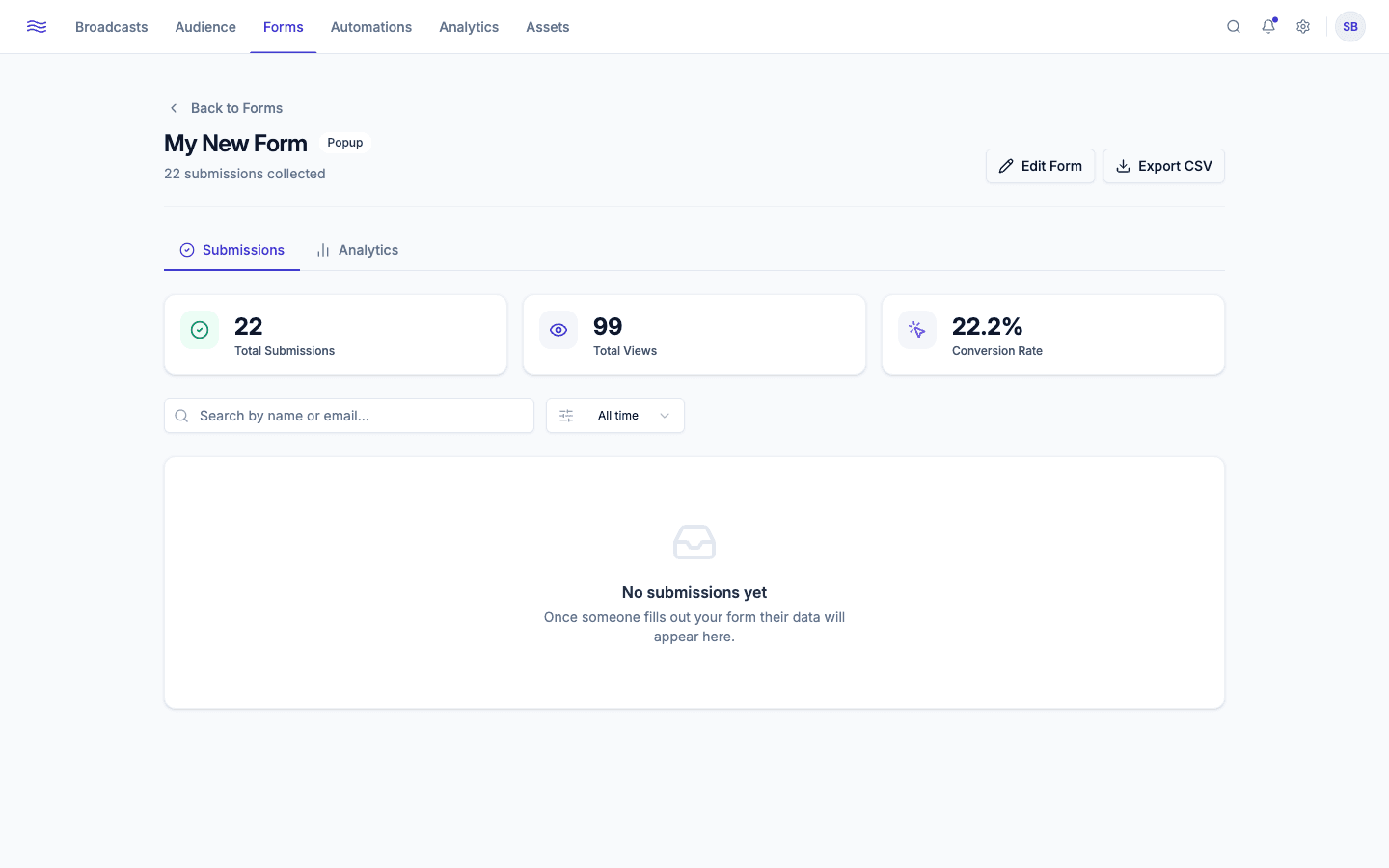Open Automations from the top nav
This screenshot has width=1389, height=868.
tap(371, 27)
